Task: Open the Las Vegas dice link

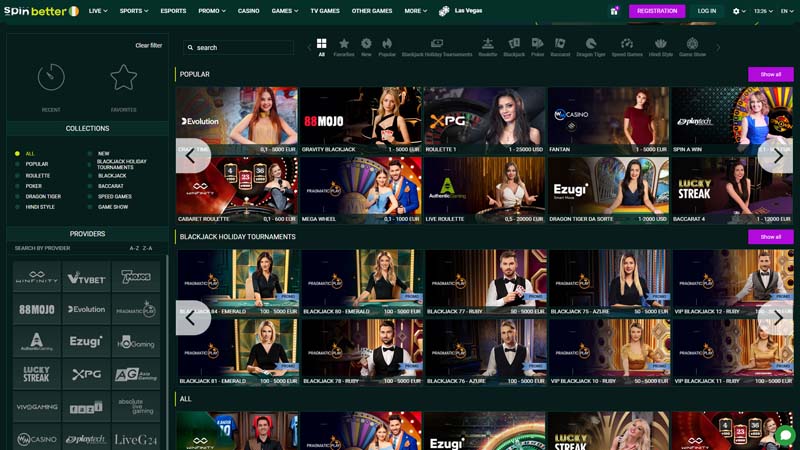Action: pos(461,11)
